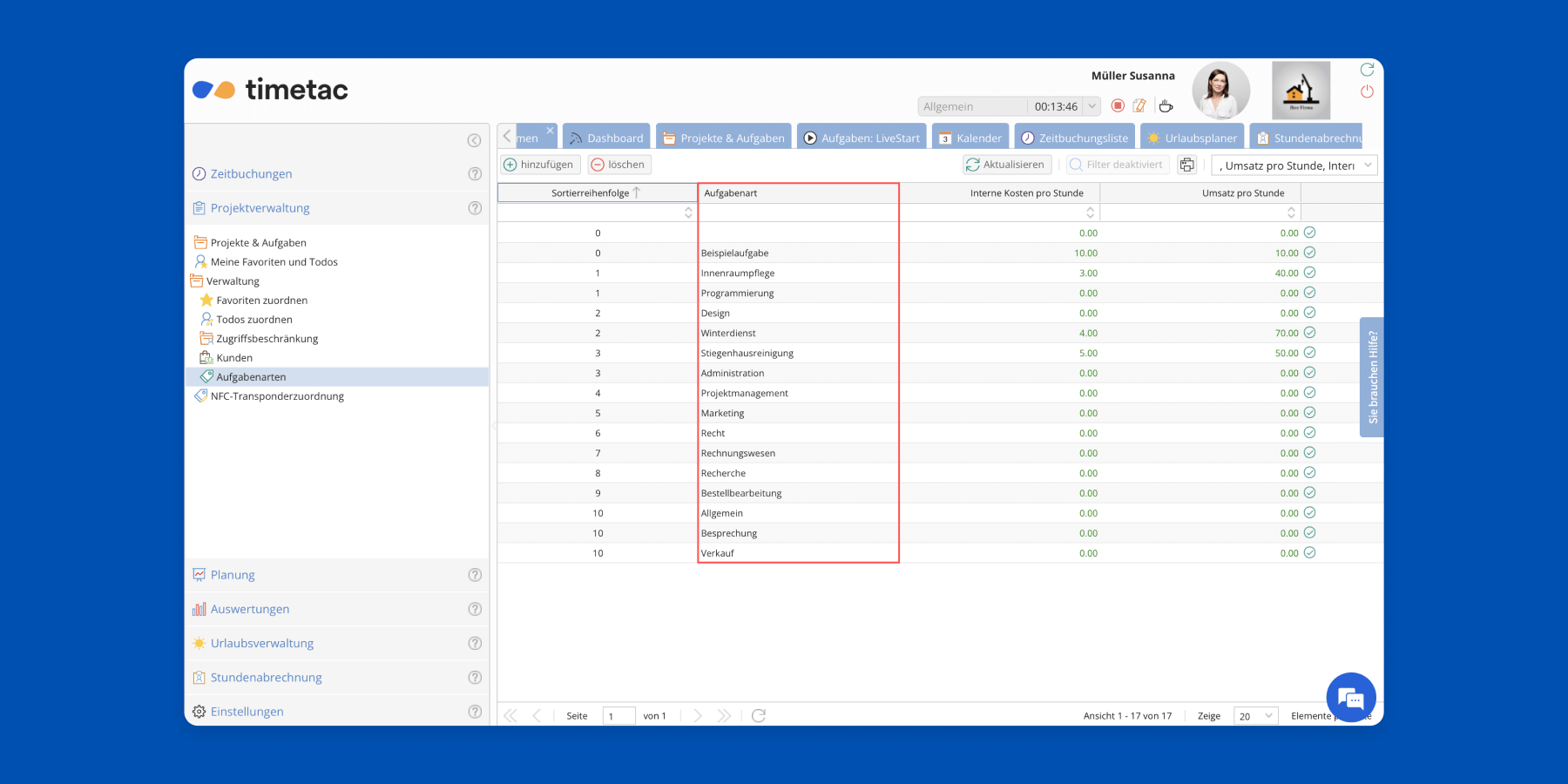This screenshot has width=1568, height=784.
Task: Toggle the active checkmark for Innenraumpflege
Action: [1309, 273]
